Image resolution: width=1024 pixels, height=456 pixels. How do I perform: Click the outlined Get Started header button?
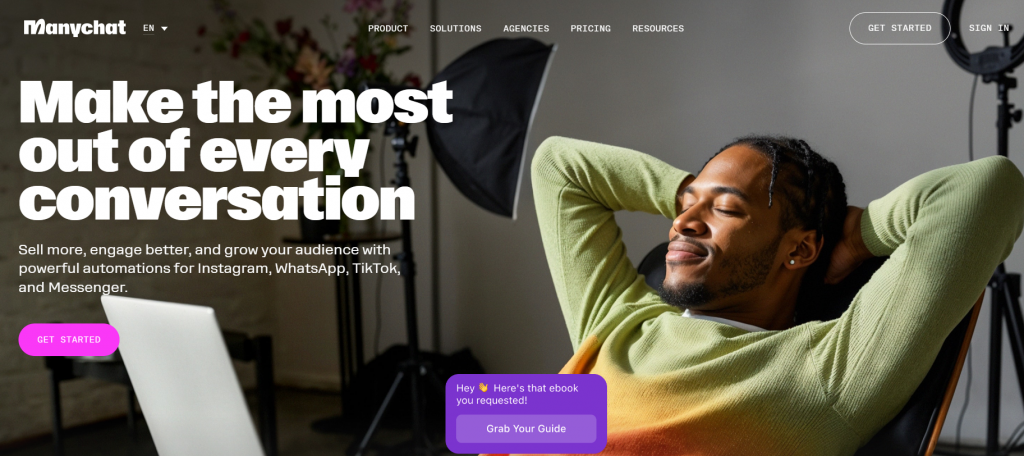click(x=899, y=28)
